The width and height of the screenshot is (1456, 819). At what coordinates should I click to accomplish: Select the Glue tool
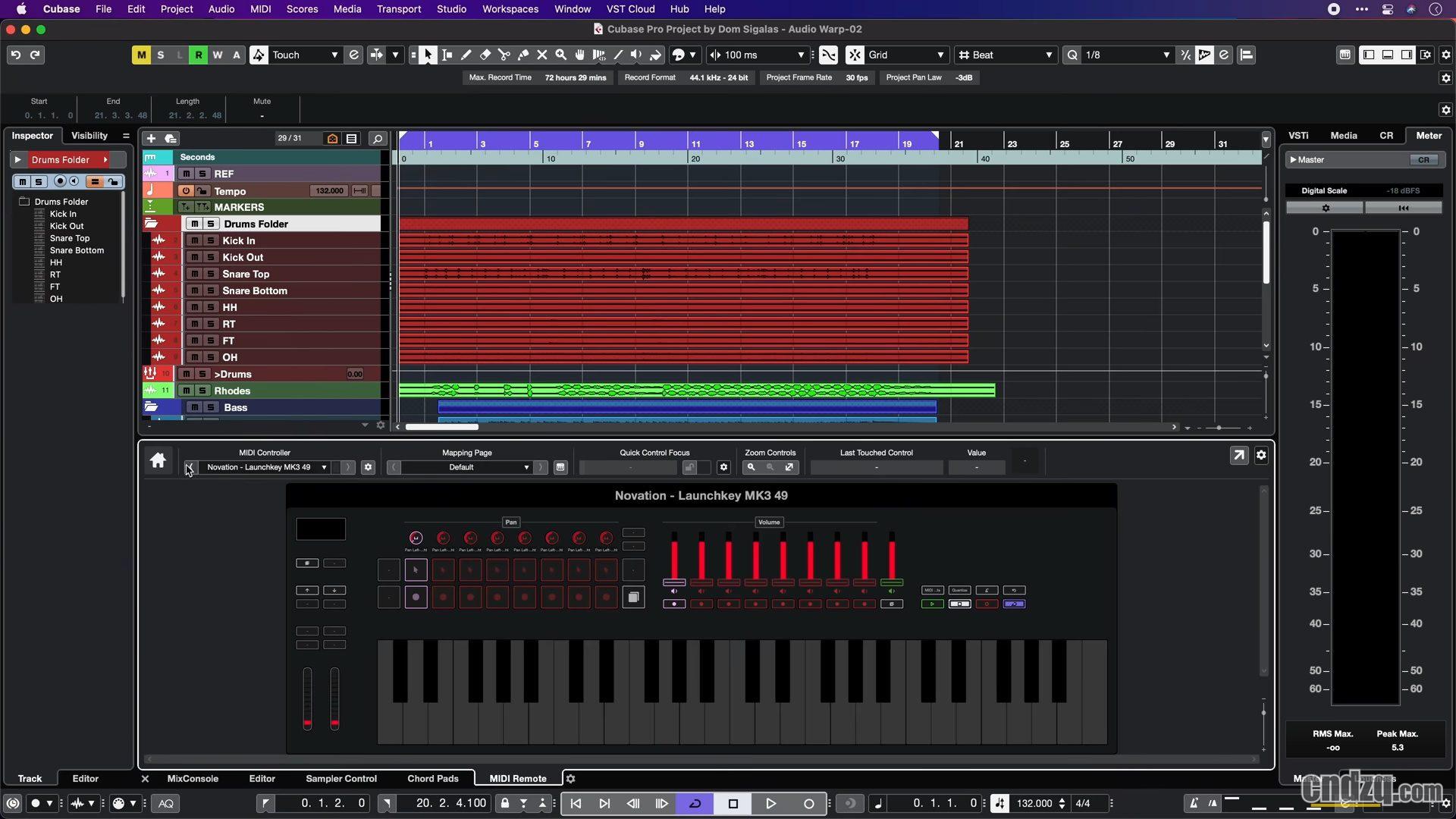click(x=523, y=55)
